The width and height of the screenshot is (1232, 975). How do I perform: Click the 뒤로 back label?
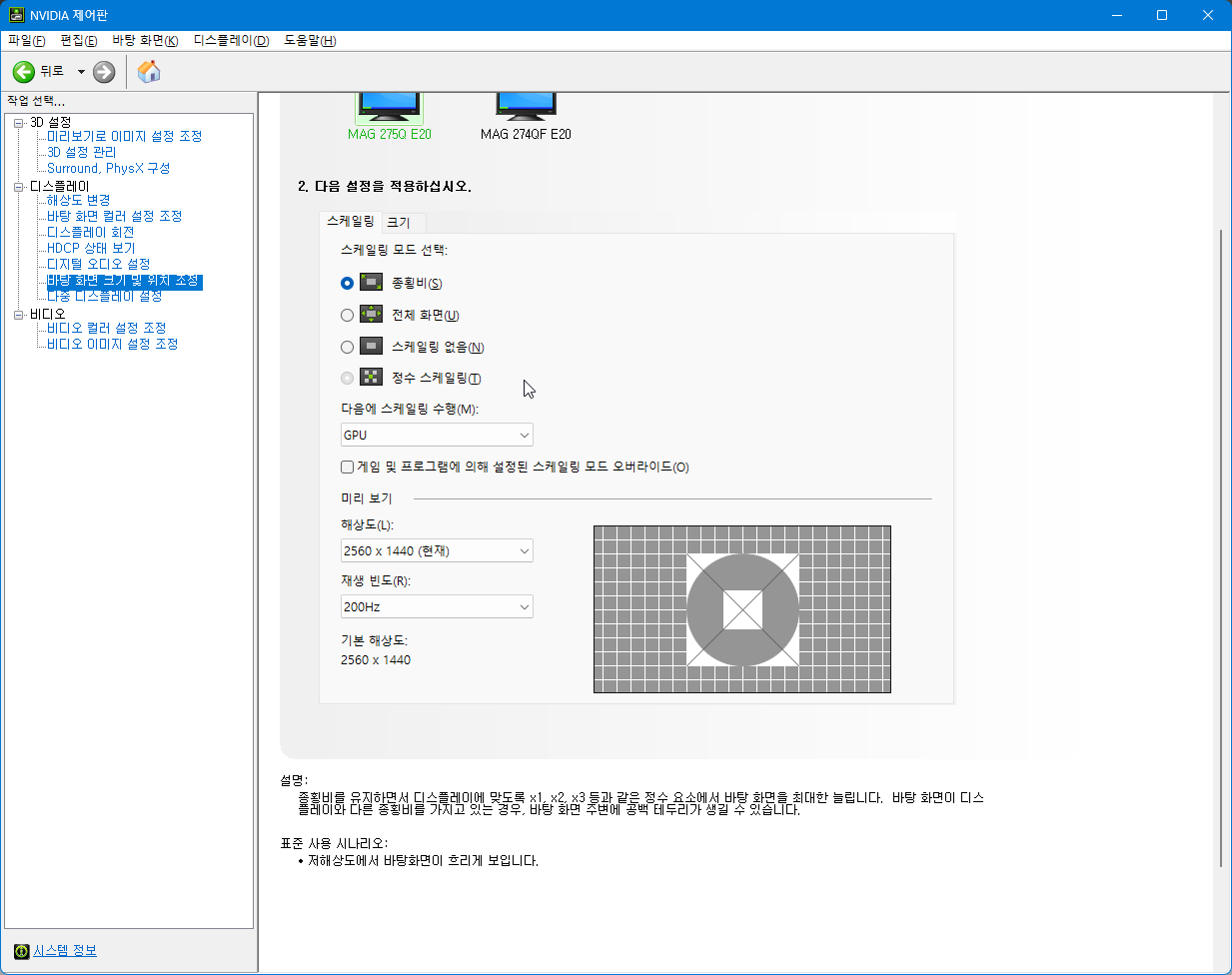point(52,72)
